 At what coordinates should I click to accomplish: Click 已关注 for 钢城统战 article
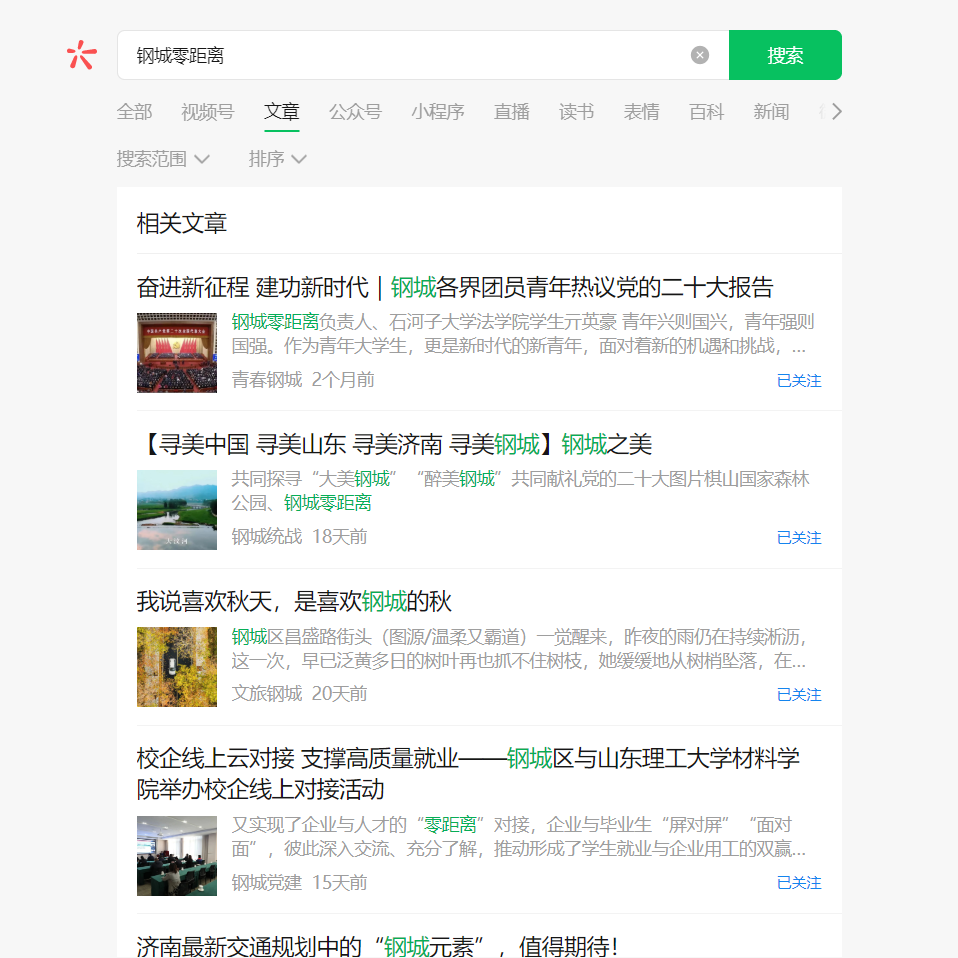click(799, 538)
